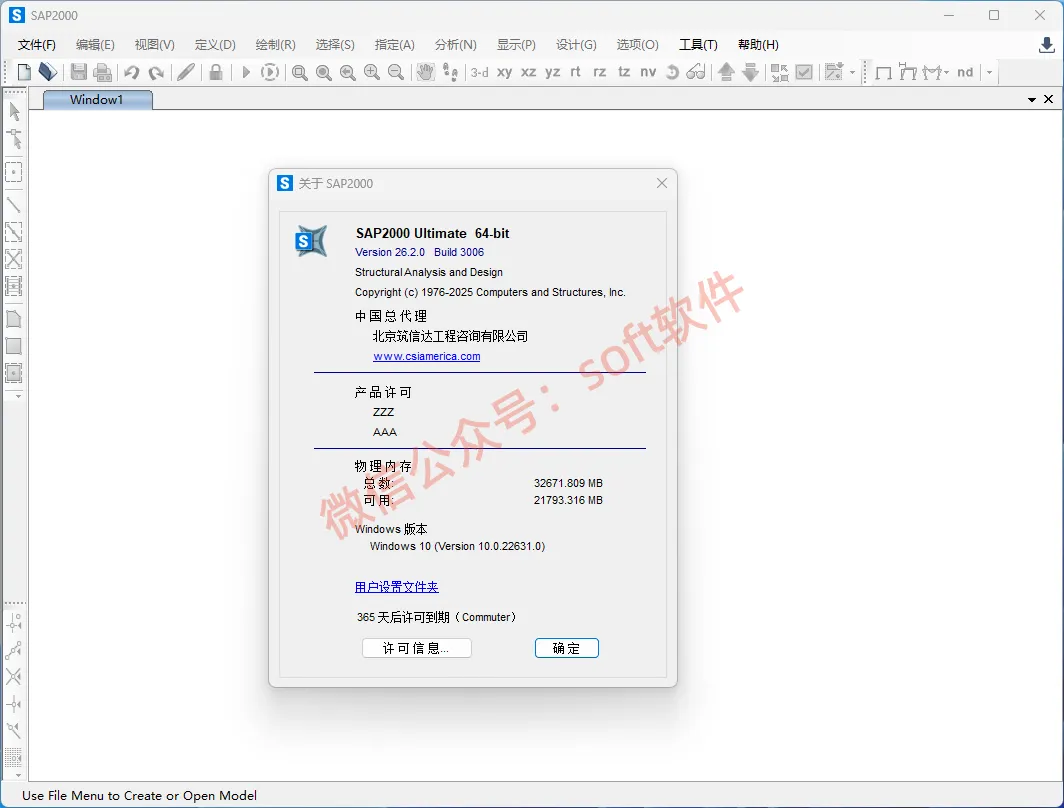Image resolution: width=1064 pixels, height=808 pixels.
Task: Move up in list with up arrow
Action: tap(726, 72)
